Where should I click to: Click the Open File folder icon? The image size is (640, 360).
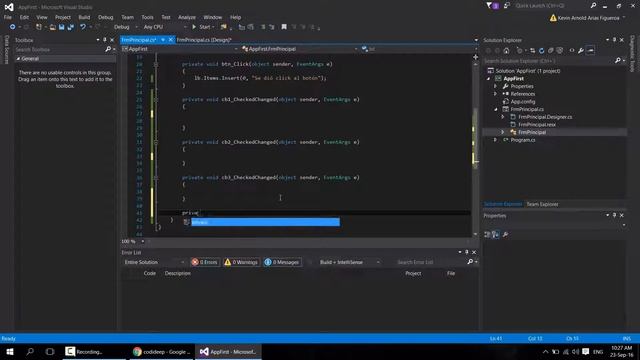[52, 27]
